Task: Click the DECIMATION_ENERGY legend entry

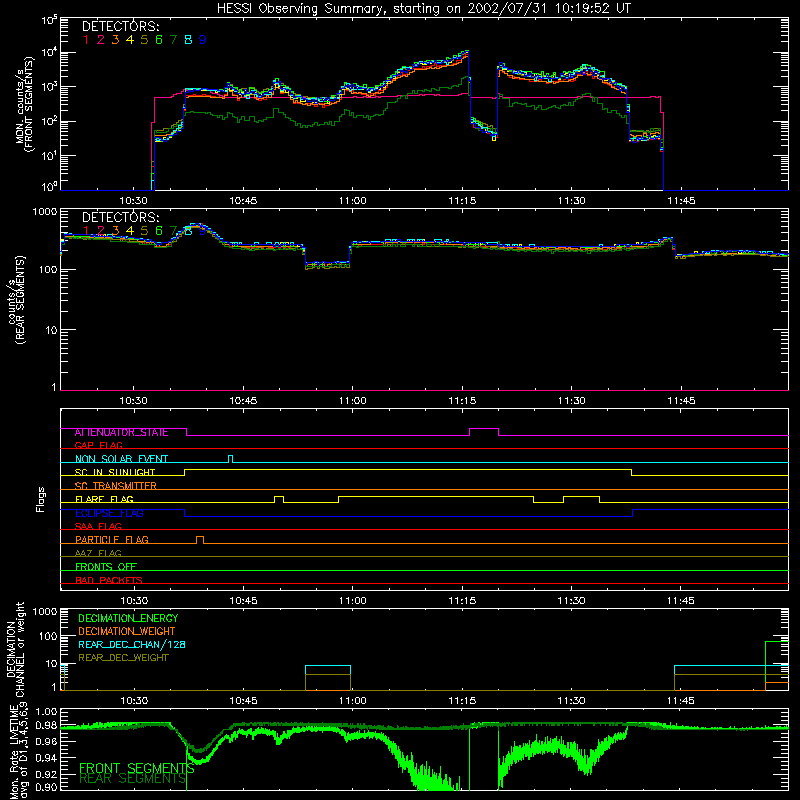Action: 128,618
